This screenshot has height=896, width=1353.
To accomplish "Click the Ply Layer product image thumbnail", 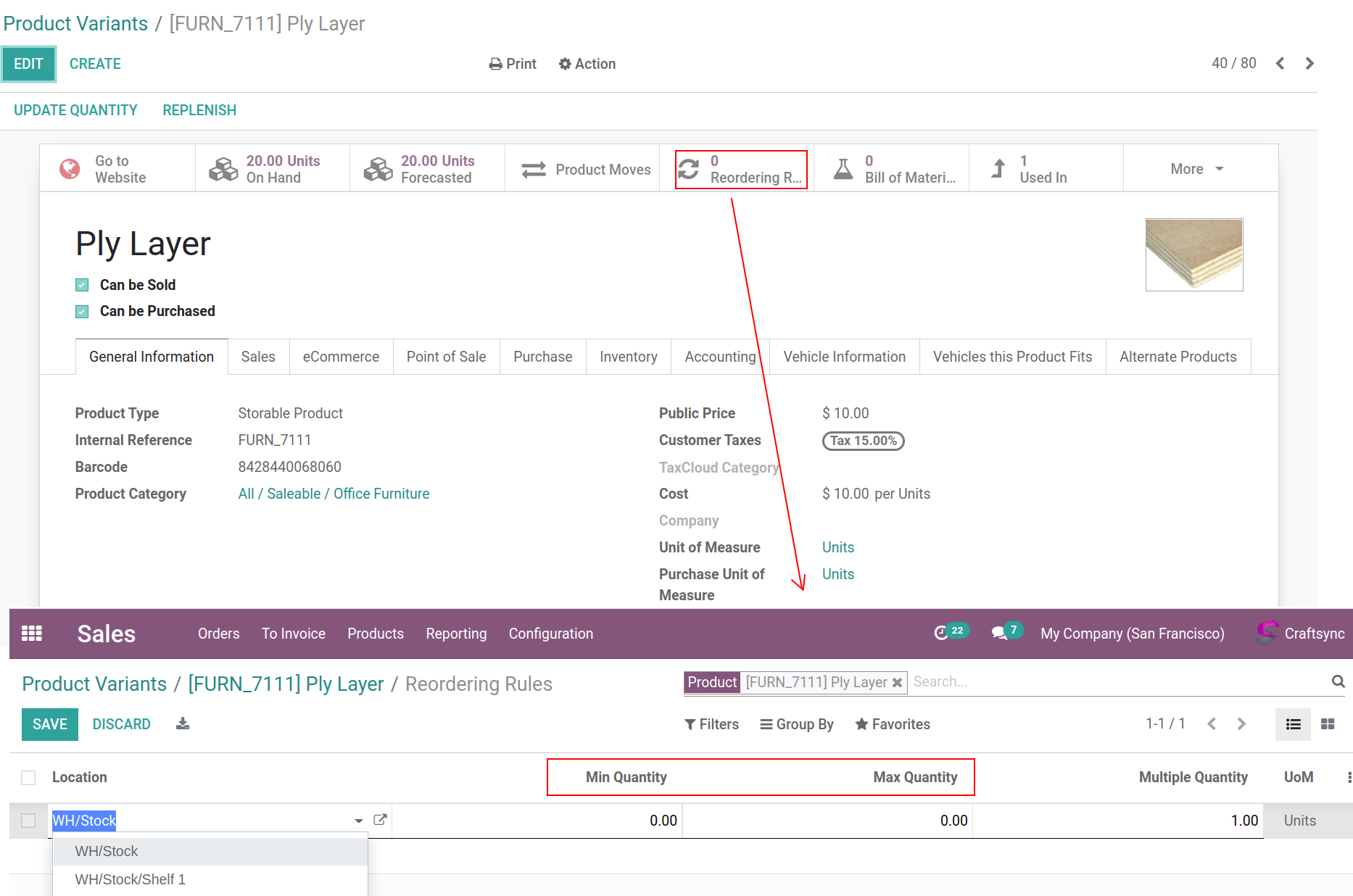I will pos(1193,255).
